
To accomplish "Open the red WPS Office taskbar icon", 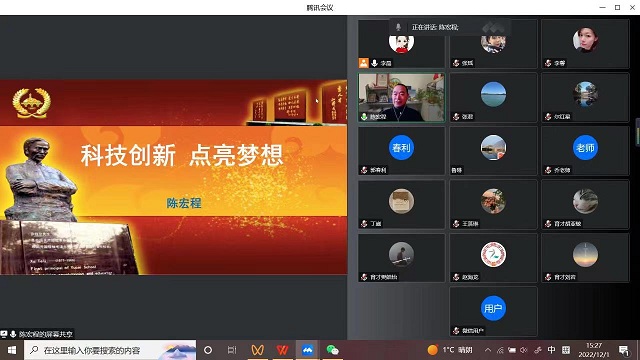I will 282,350.
